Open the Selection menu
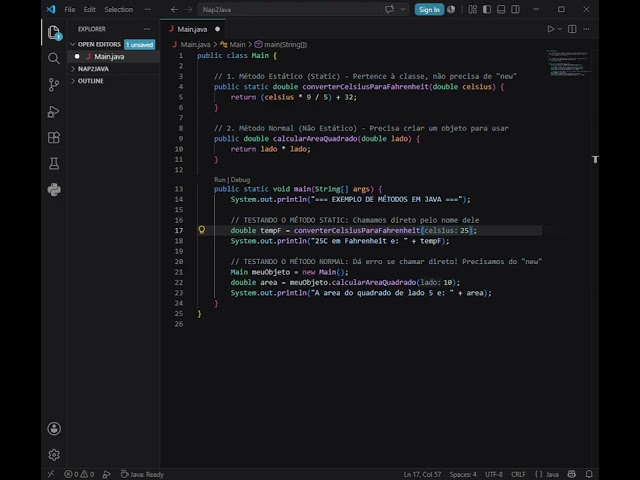 tap(118, 9)
